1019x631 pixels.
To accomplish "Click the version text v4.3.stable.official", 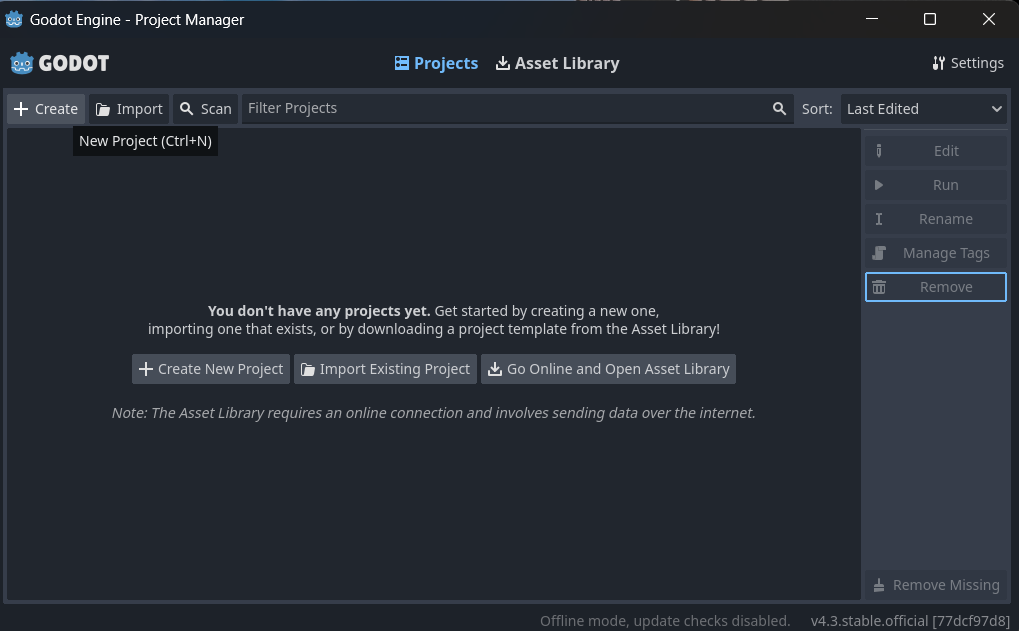I will (910, 621).
